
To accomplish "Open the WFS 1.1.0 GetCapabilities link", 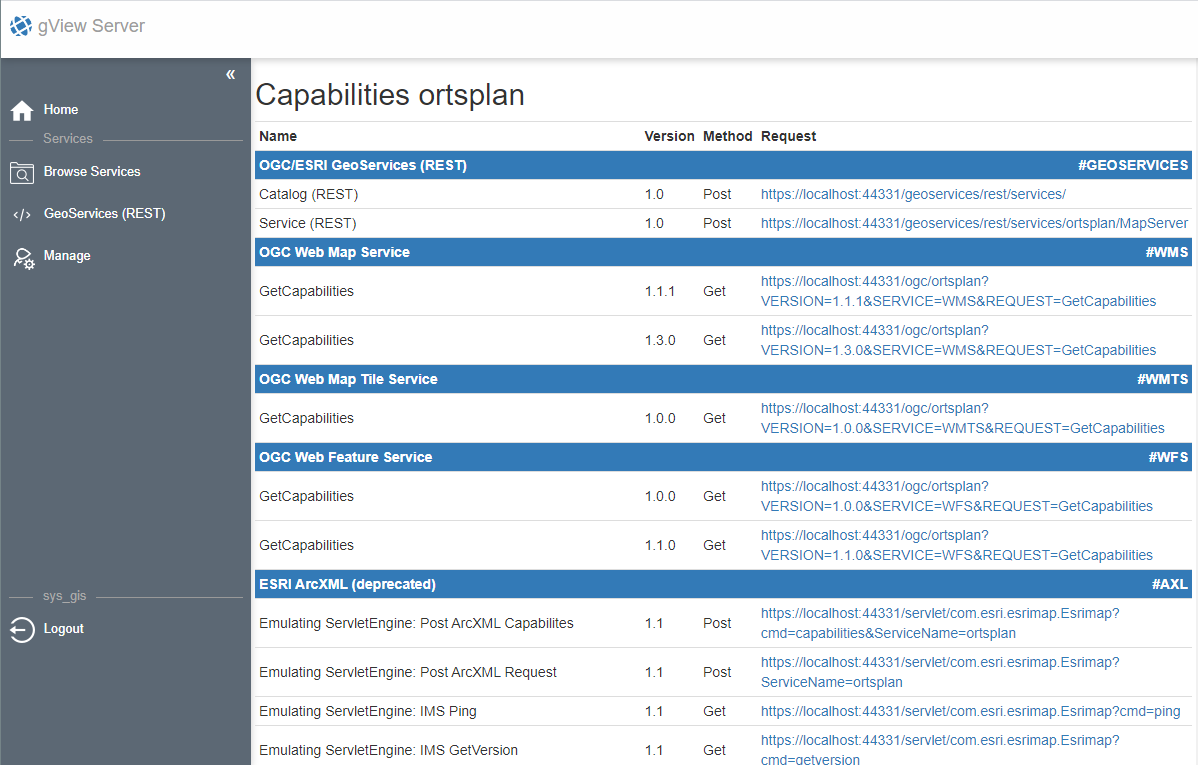I will pyautogui.click(x=957, y=545).
